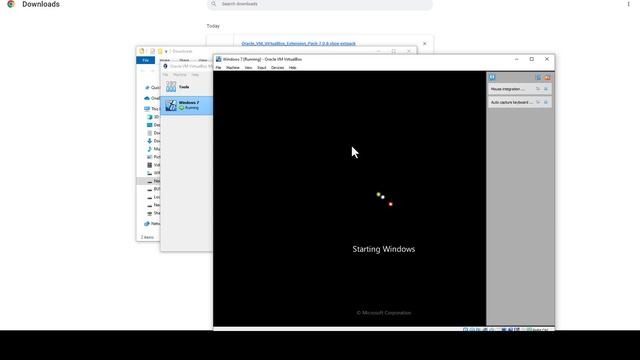640x360 pixels.
Task: Open Chrome Downloads page three-dot menu
Action: click(628, 4)
